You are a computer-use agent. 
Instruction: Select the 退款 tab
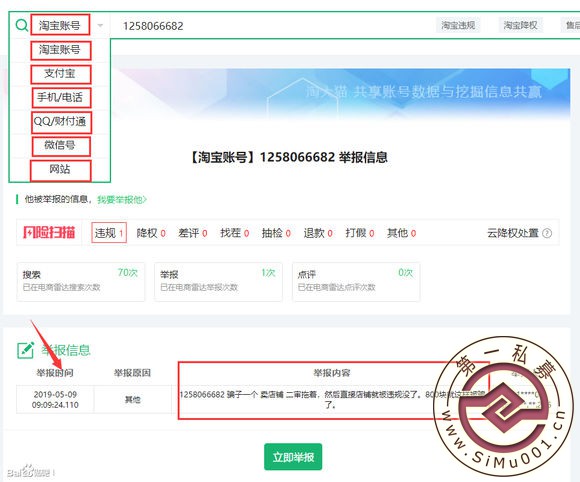[318, 233]
